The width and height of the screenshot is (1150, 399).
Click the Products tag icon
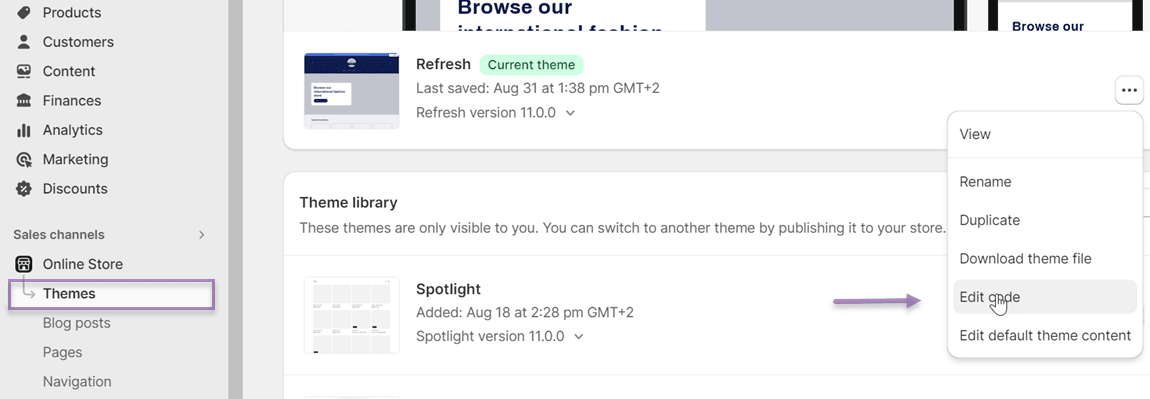pos(23,12)
